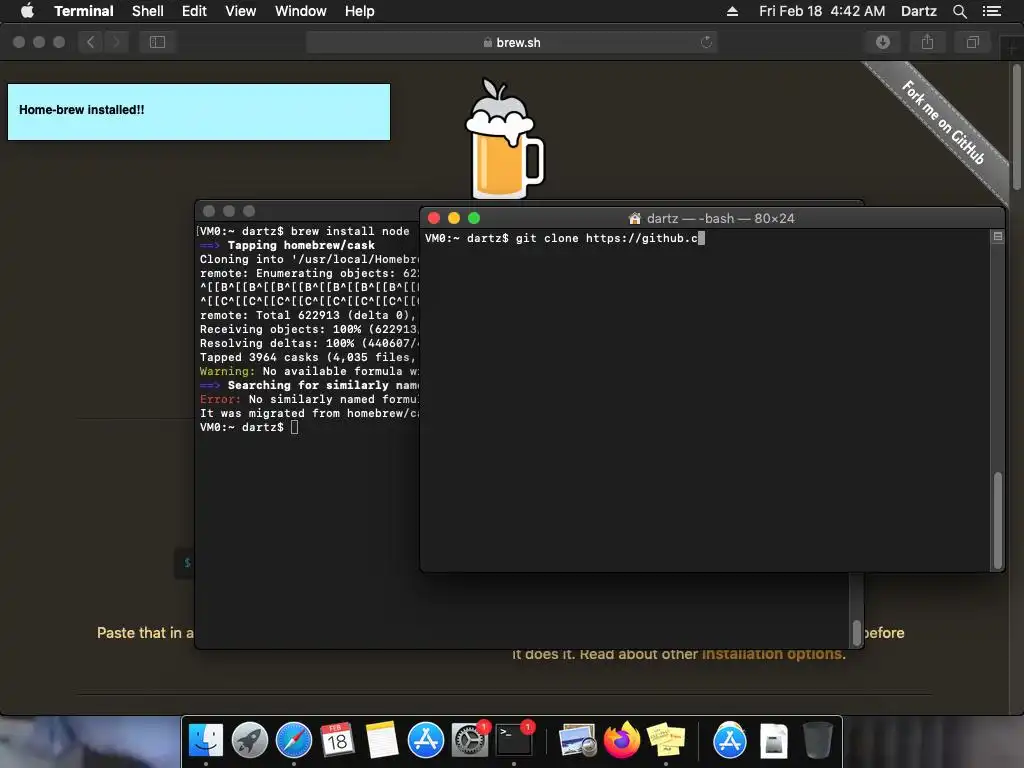The width and height of the screenshot is (1024, 768).
Task: Open System Preferences in the Dock
Action: [470, 740]
